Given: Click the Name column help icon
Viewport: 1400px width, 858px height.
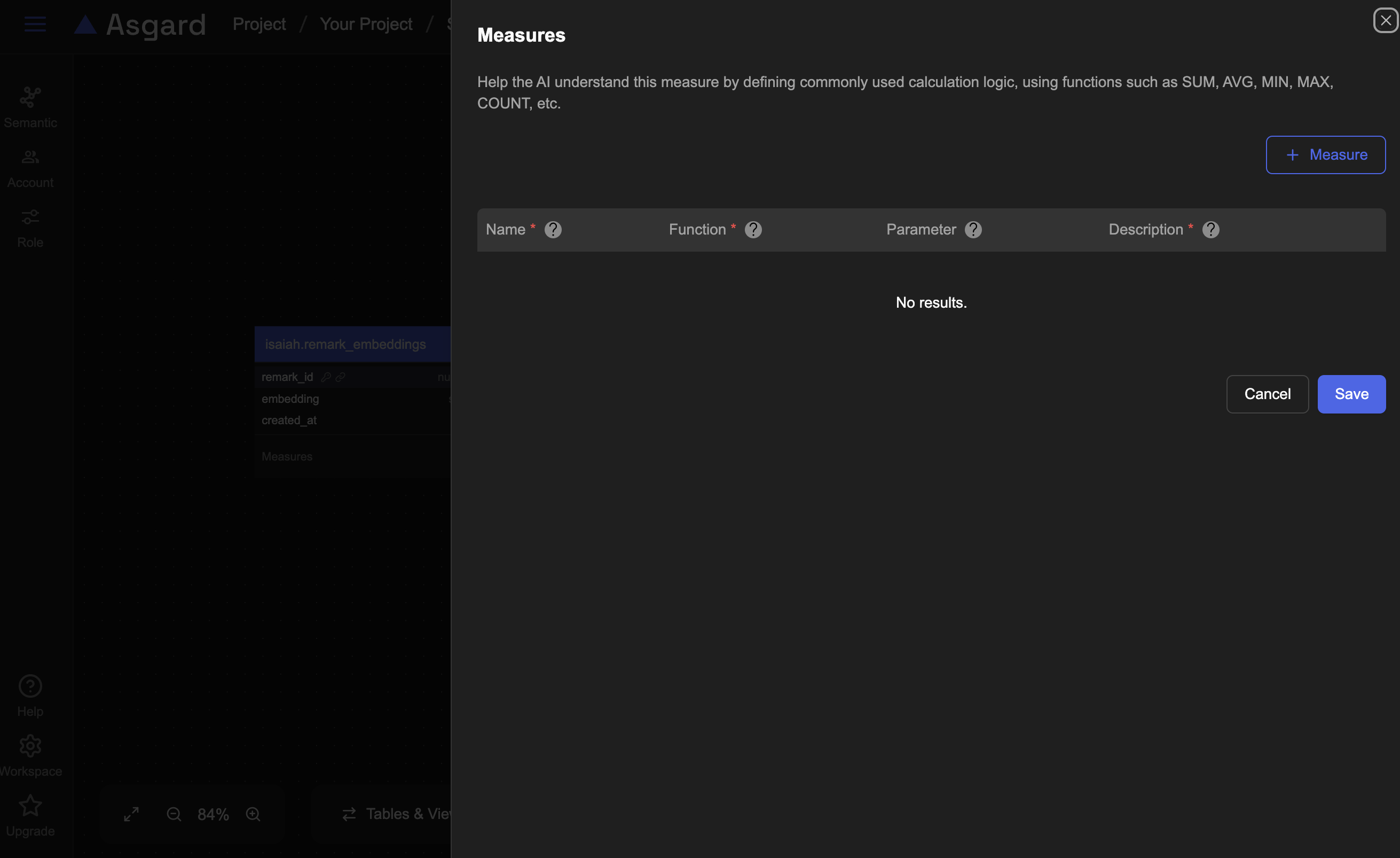Looking at the screenshot, I should 553,230.
